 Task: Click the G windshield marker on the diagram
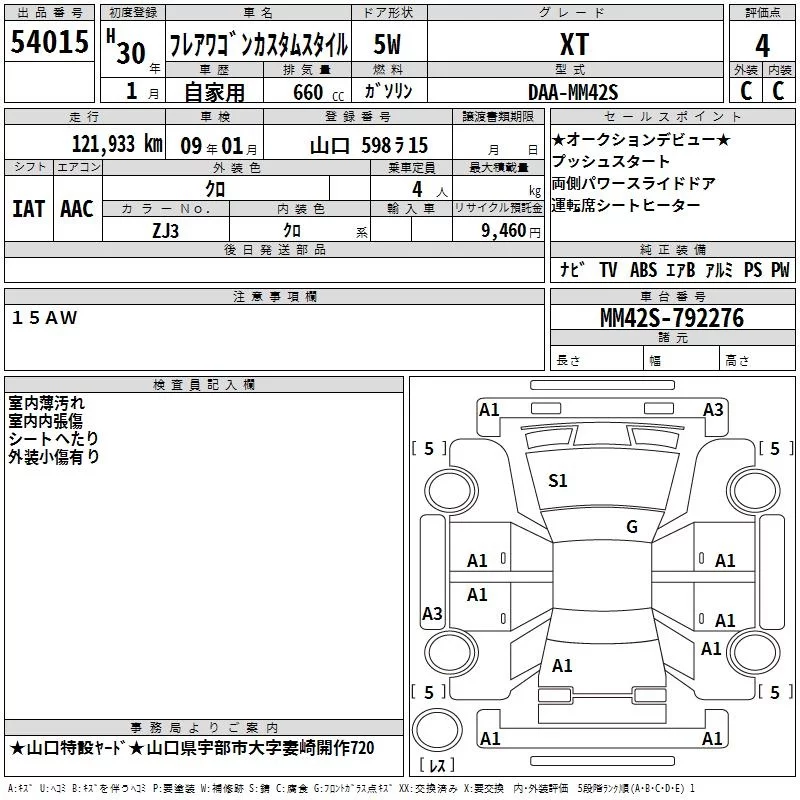pyautogui.click(x=631, y=527)
